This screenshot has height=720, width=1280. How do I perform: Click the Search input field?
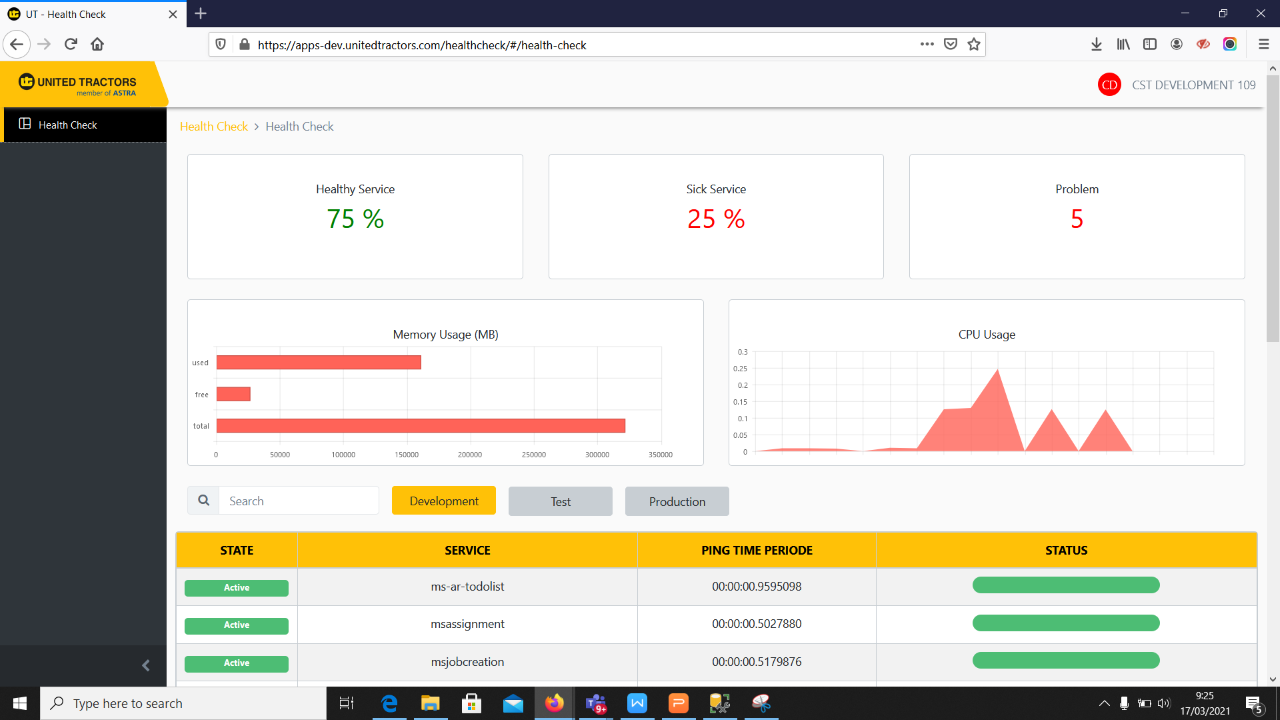299,501
